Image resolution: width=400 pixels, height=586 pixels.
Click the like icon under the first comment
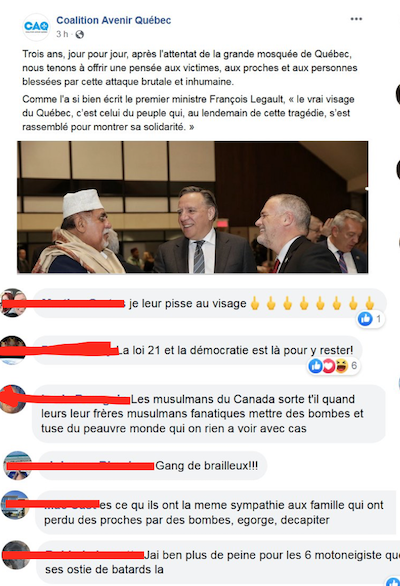[x=365, y=319]
